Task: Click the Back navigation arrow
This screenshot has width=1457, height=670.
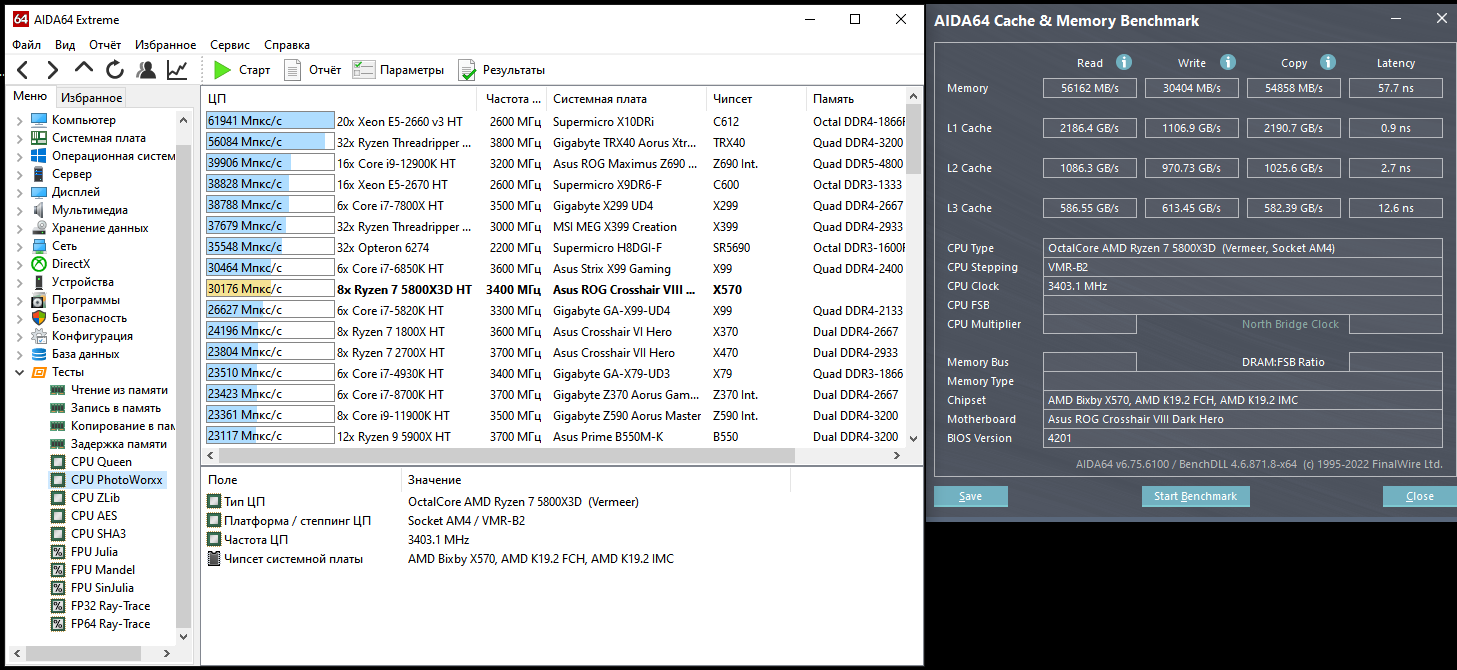Action: pos(23,70)
